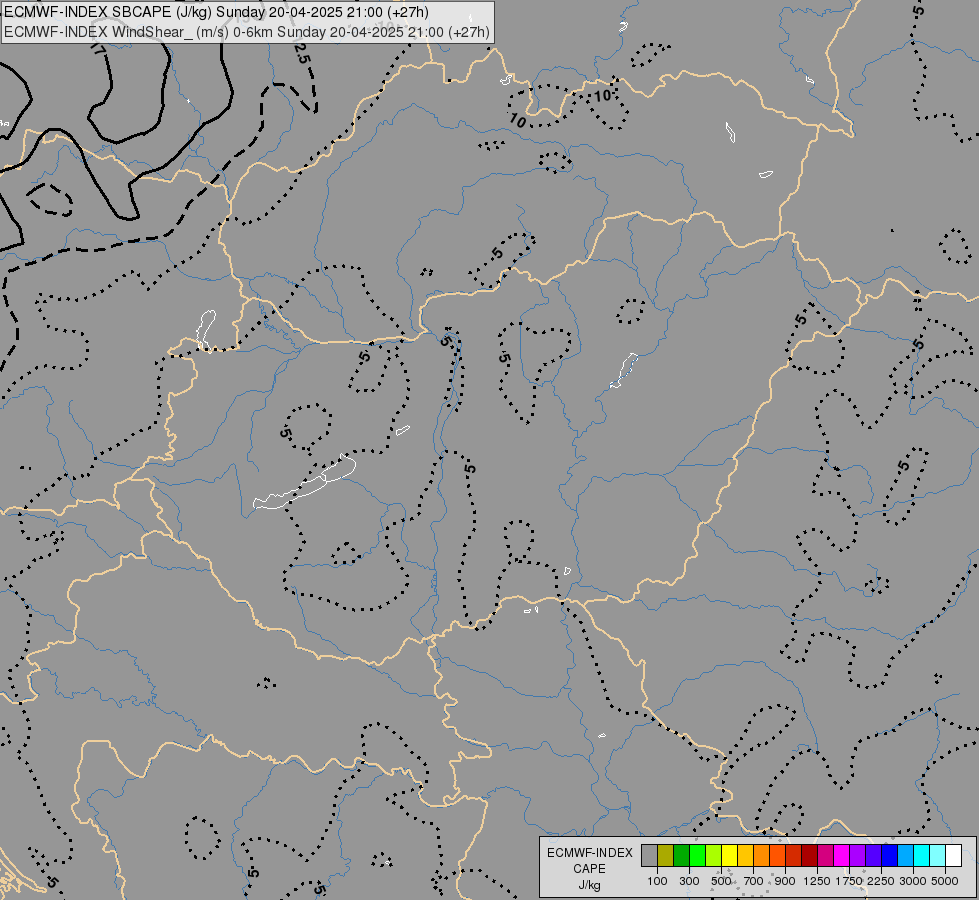This screenshot has height=900, width=979.
Task: Click the legend label '900'
Action: pos(785,881)
